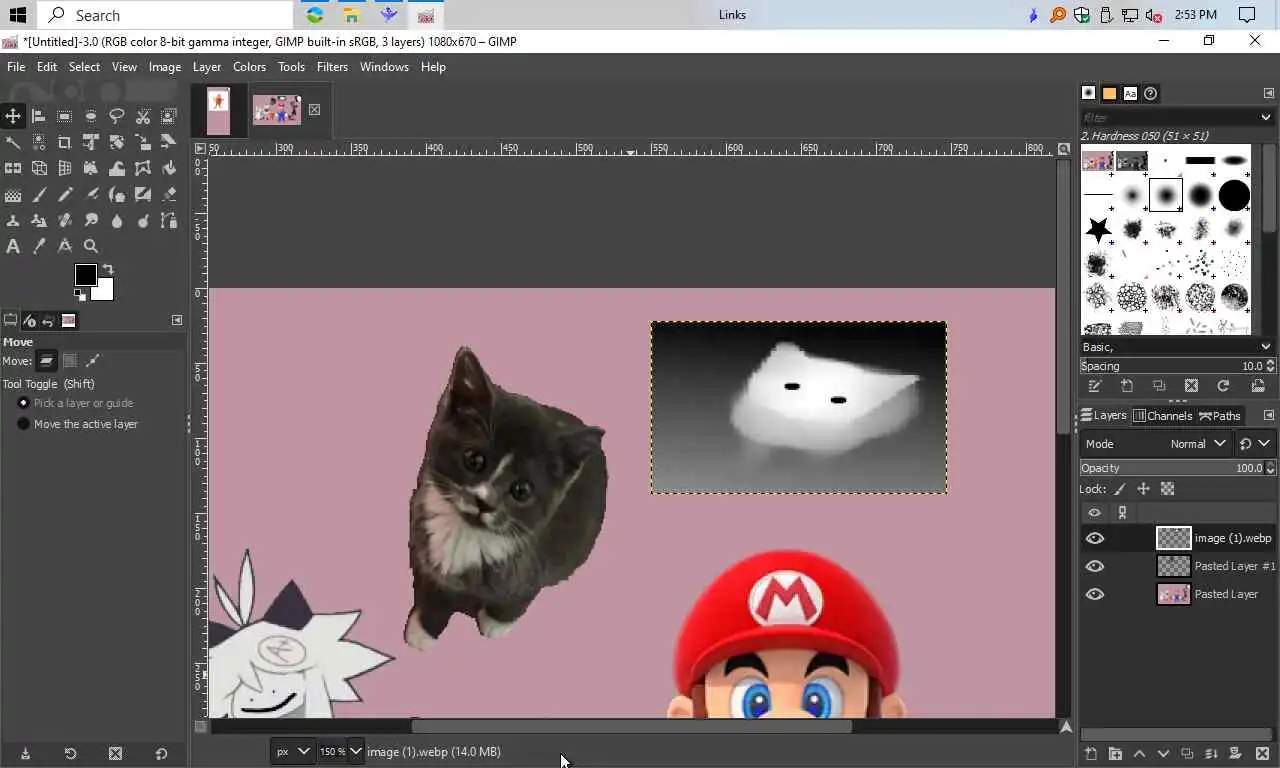Image resolution: width=1280 pixels, height=768 pixels.
Task: Select the Move tool in toolbox
Action: [x=13, y=116]
